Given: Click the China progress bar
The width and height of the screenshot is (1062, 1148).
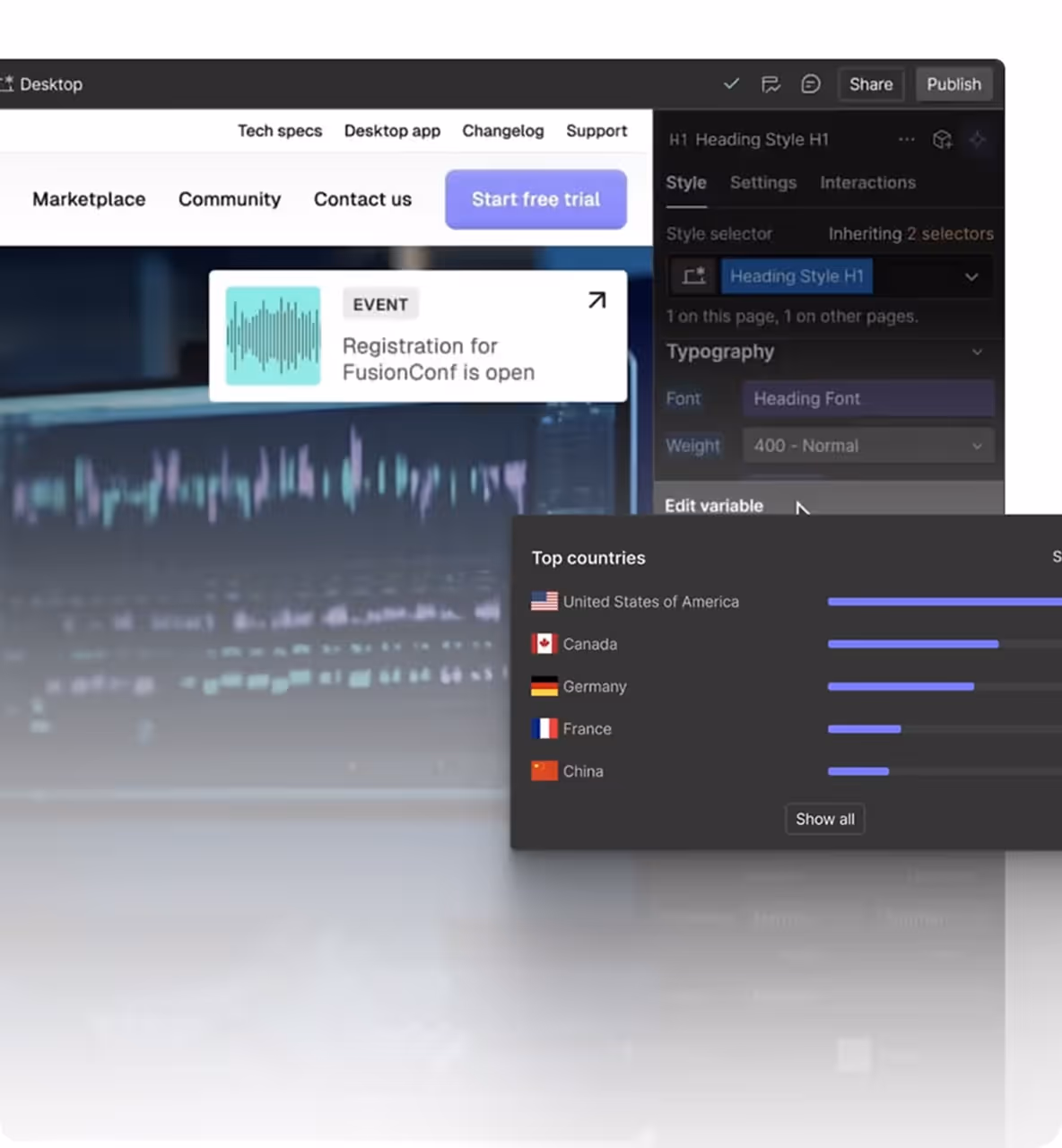Looking at the screenshot, I should (858, 771).
